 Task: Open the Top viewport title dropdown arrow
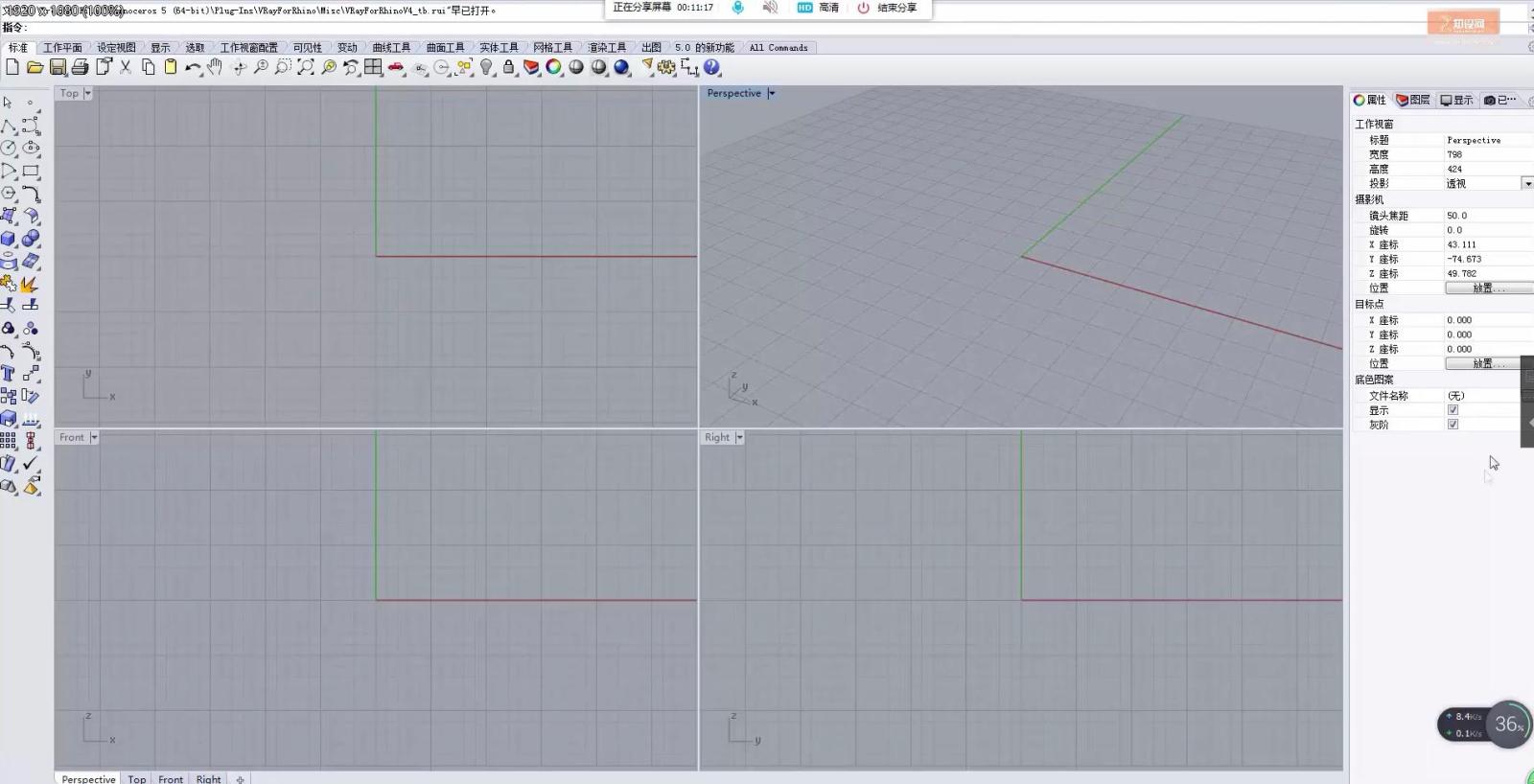[x=87, y=94]
